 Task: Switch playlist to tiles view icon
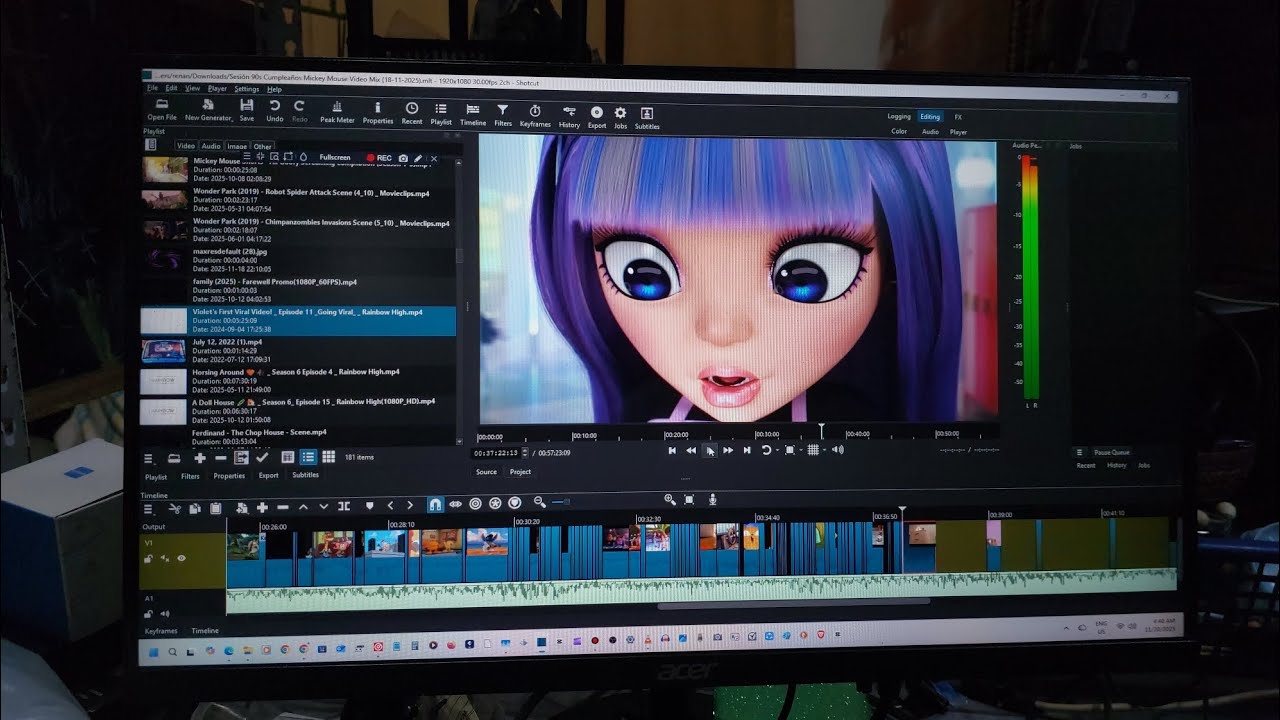point(329,456)
